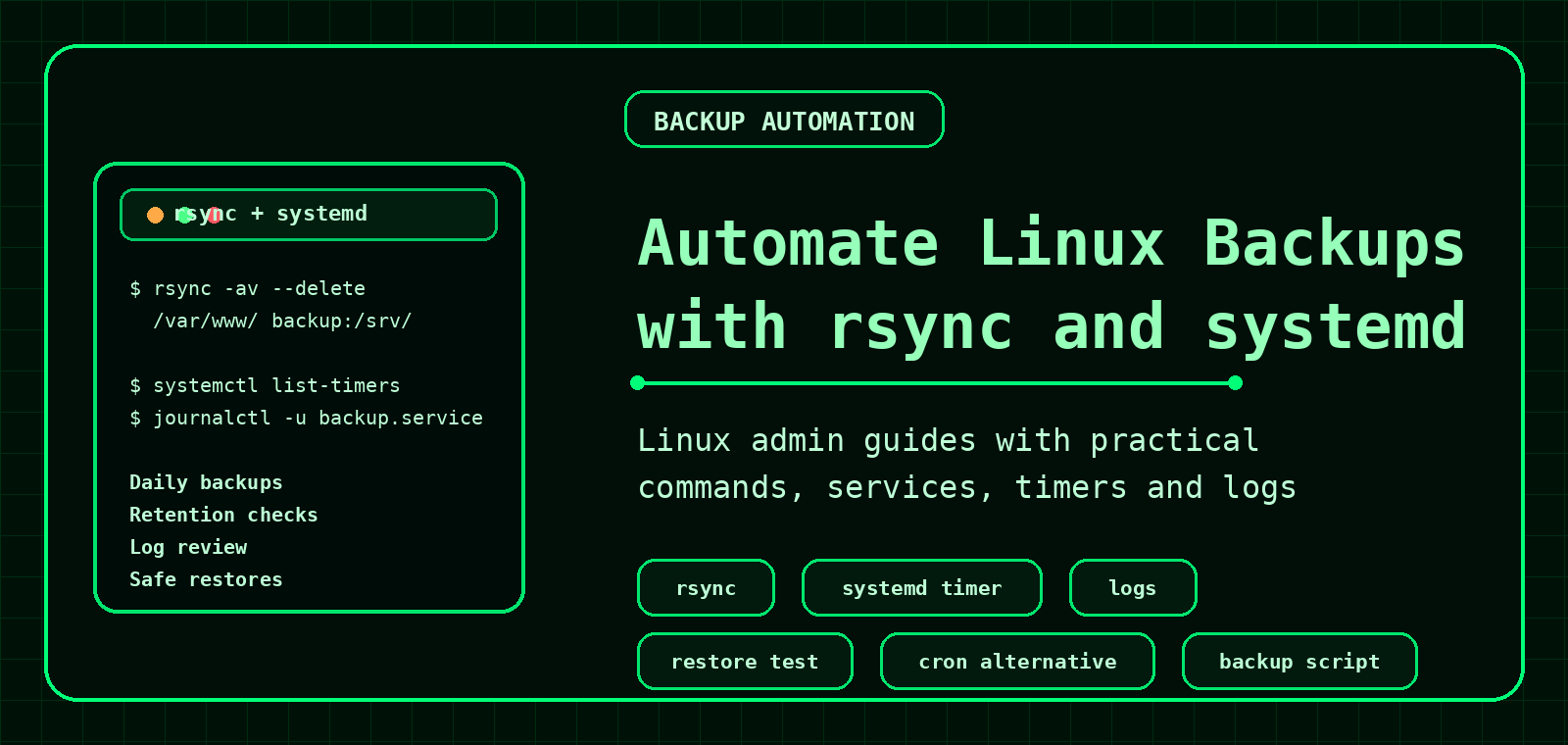
Task: Open the restore test tag
Action: [x=745, y=662]
